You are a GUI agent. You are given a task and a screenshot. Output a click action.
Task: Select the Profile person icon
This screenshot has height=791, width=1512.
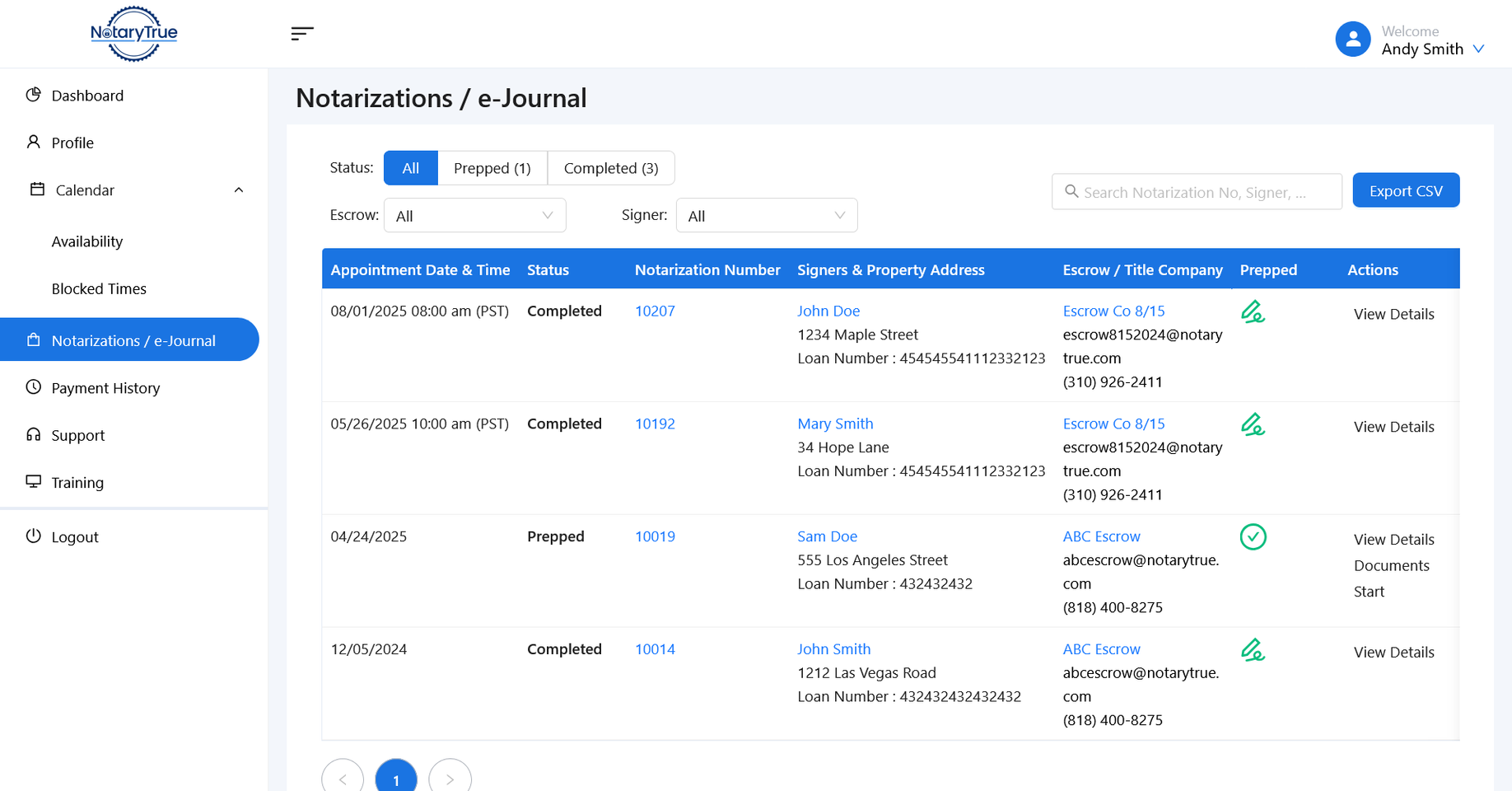click(33, 142)
